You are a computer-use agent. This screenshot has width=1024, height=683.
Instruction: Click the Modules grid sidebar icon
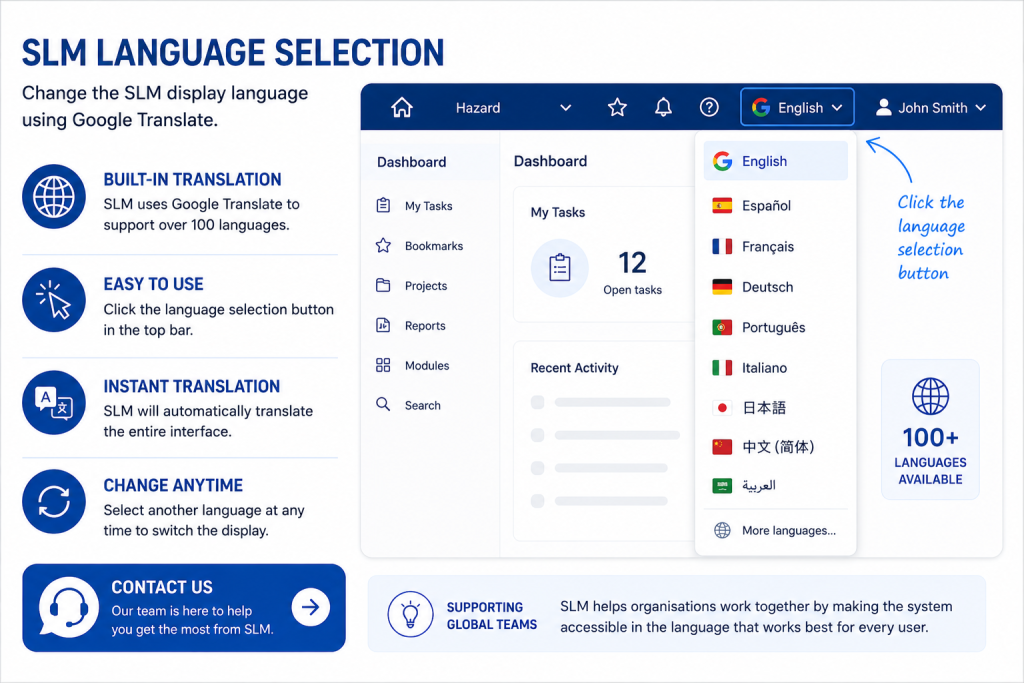pyautogui.click(x=383, y=365)
